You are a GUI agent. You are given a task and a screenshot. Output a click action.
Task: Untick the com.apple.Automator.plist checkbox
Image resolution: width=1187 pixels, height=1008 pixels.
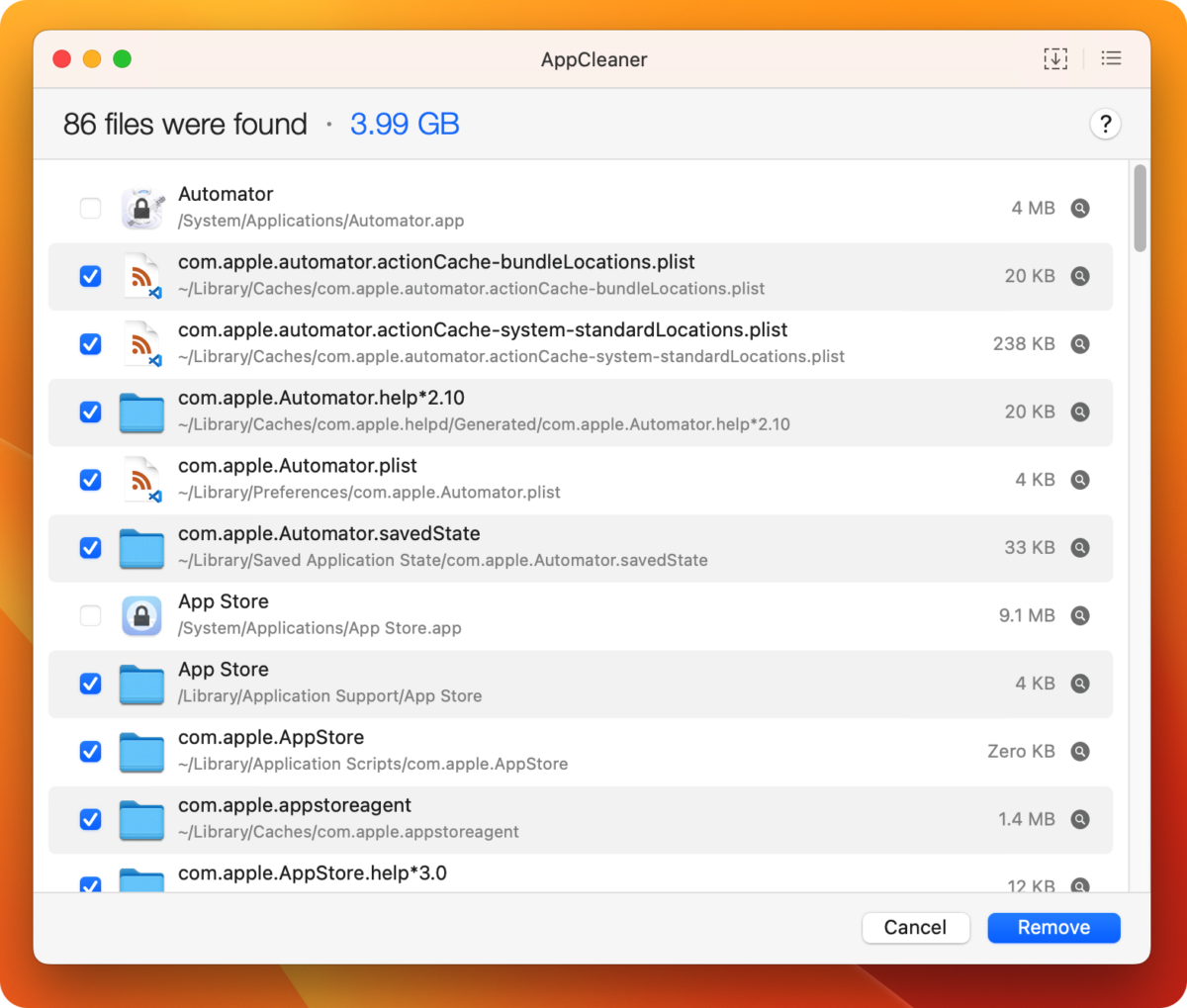coord(90,480)
